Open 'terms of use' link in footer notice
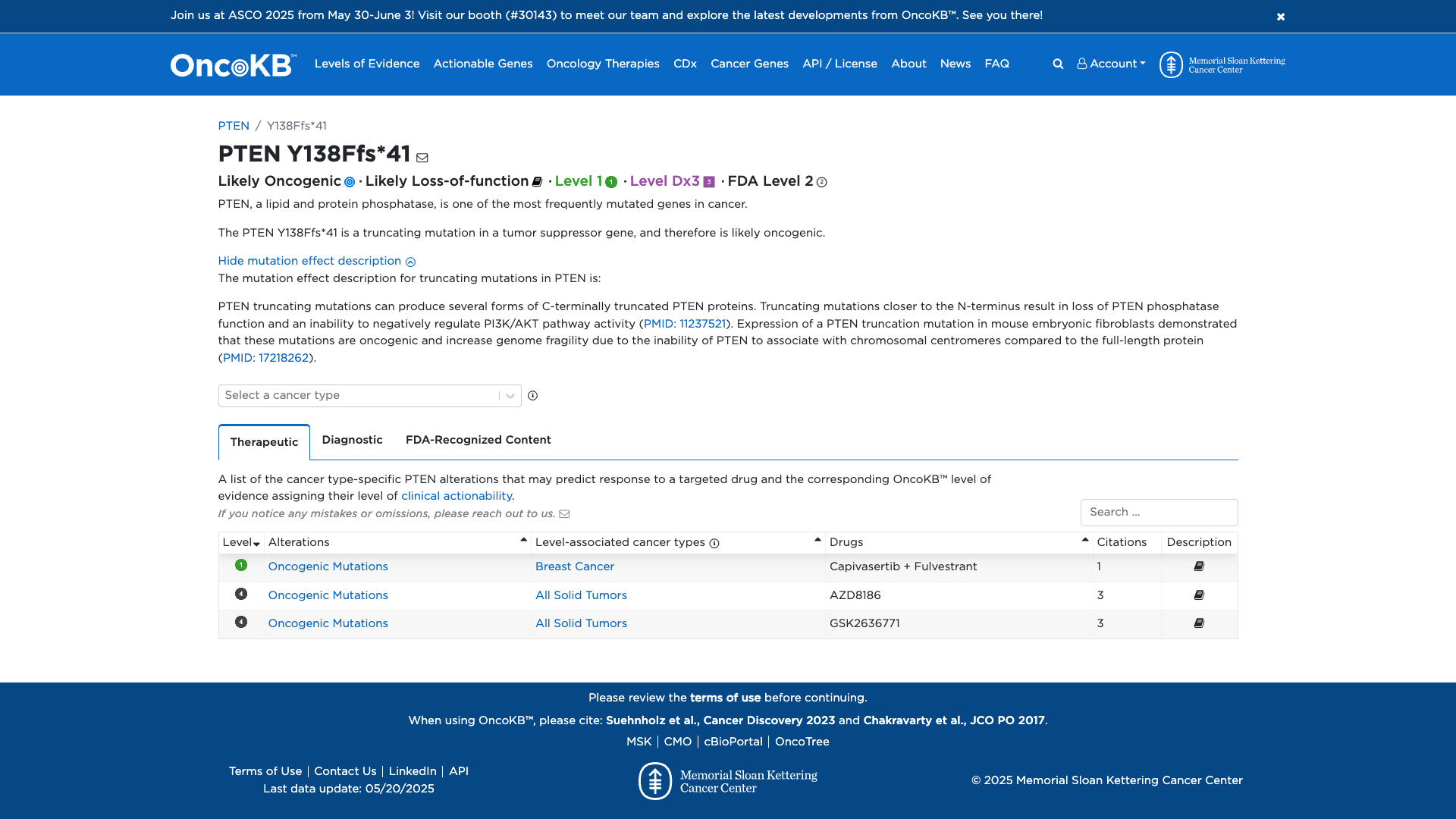Screen dimensions: 1456x819 725,698
